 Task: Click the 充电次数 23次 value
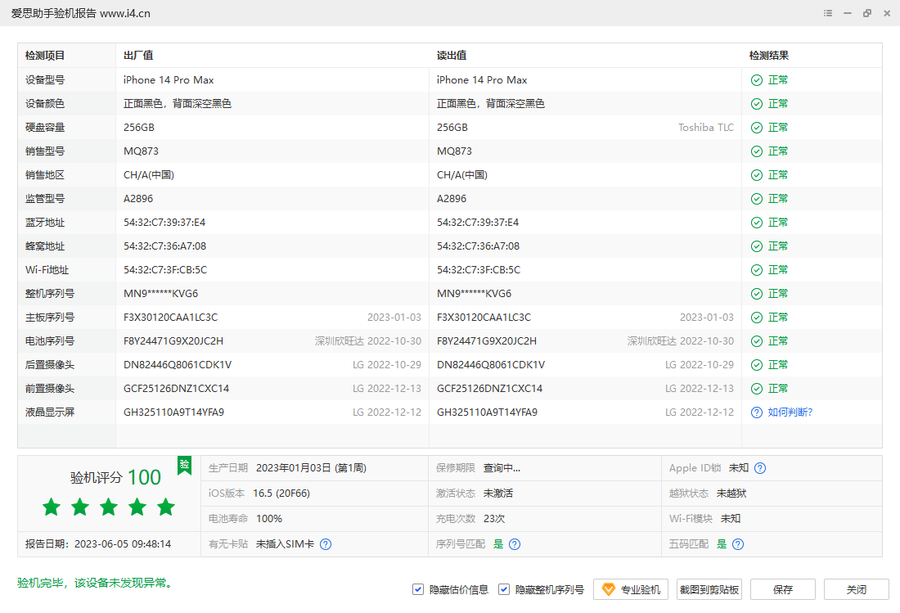click(494, 519)
